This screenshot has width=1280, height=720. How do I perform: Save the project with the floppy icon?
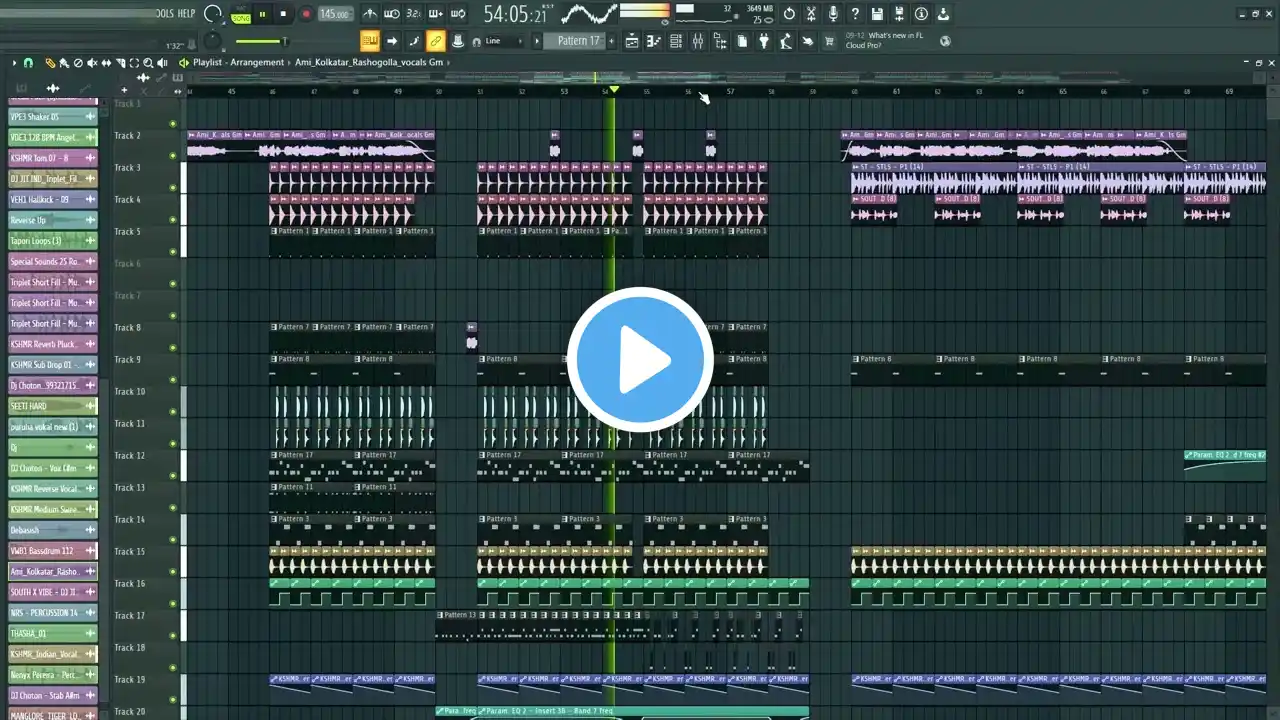pos(877,14)
